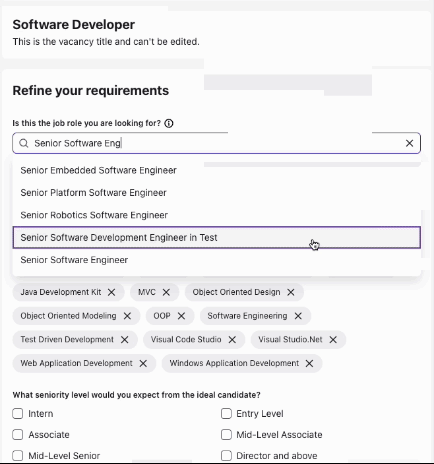
Task: Check the Director and above checkbox
Action: (x=226, y=456)
